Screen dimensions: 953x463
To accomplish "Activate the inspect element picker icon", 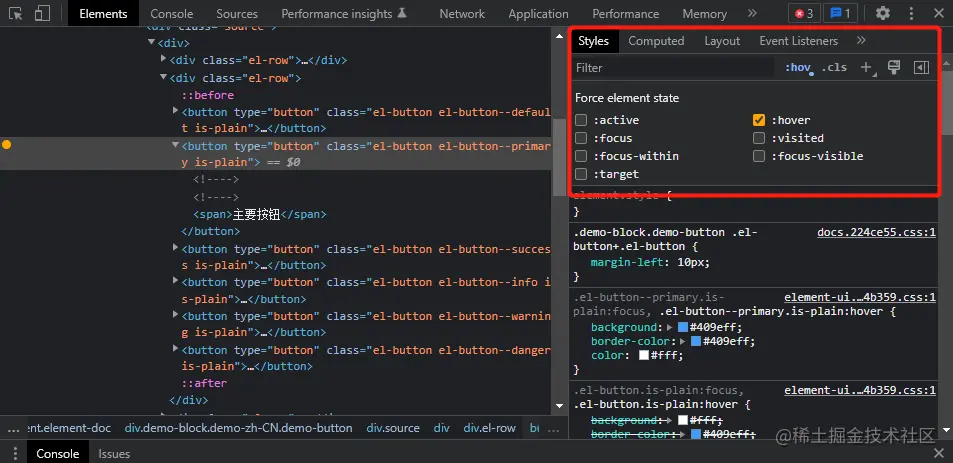I will pos(16,13).
